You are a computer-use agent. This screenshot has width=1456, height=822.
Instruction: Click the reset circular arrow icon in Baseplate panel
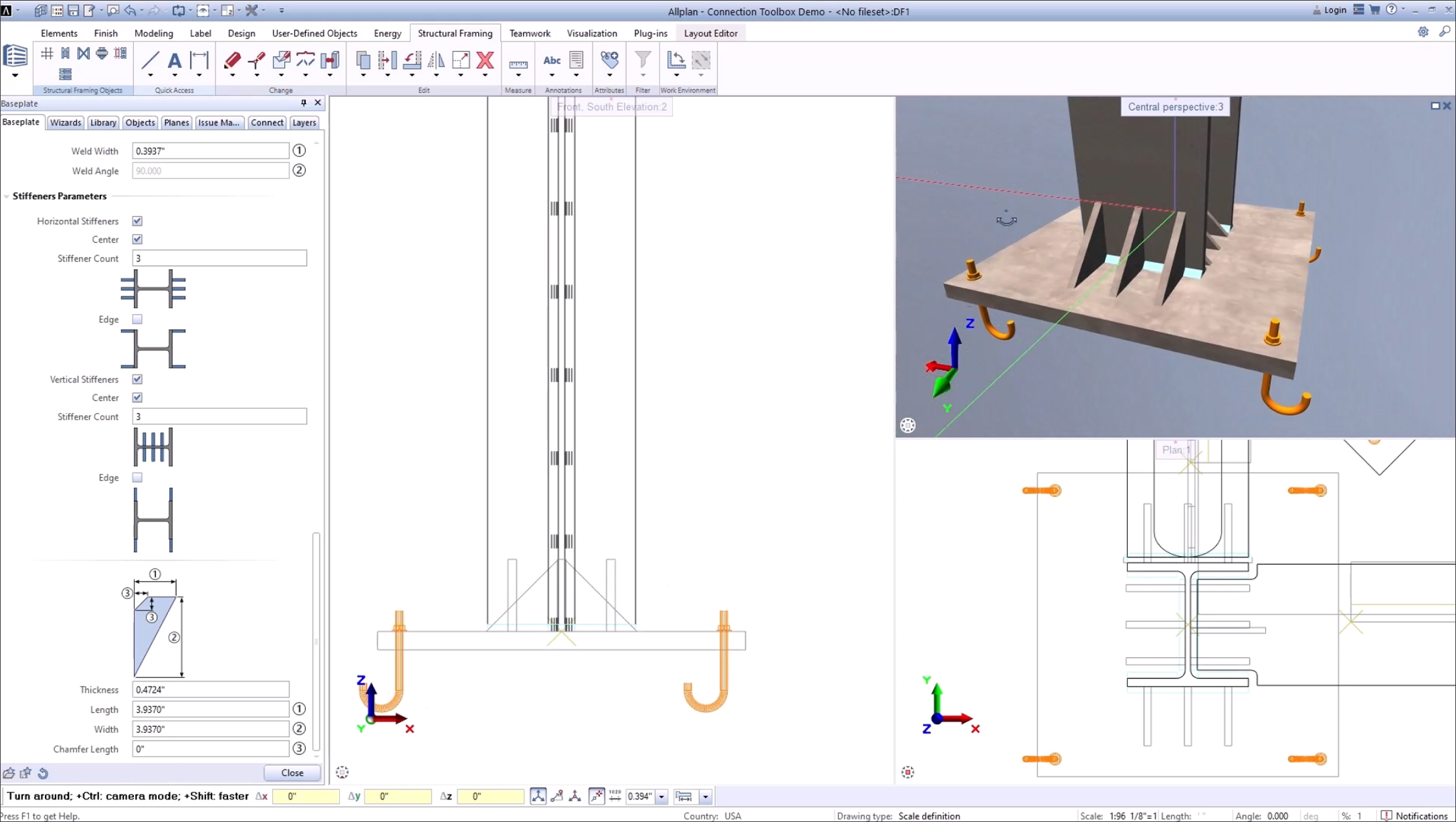(x=43, y=773)
